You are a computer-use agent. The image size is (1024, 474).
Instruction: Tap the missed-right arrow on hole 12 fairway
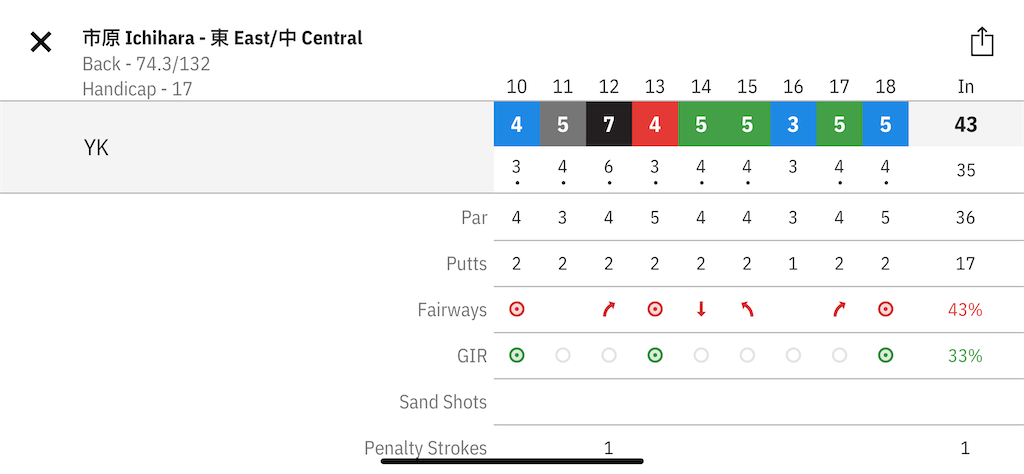[x=609, y=309]
